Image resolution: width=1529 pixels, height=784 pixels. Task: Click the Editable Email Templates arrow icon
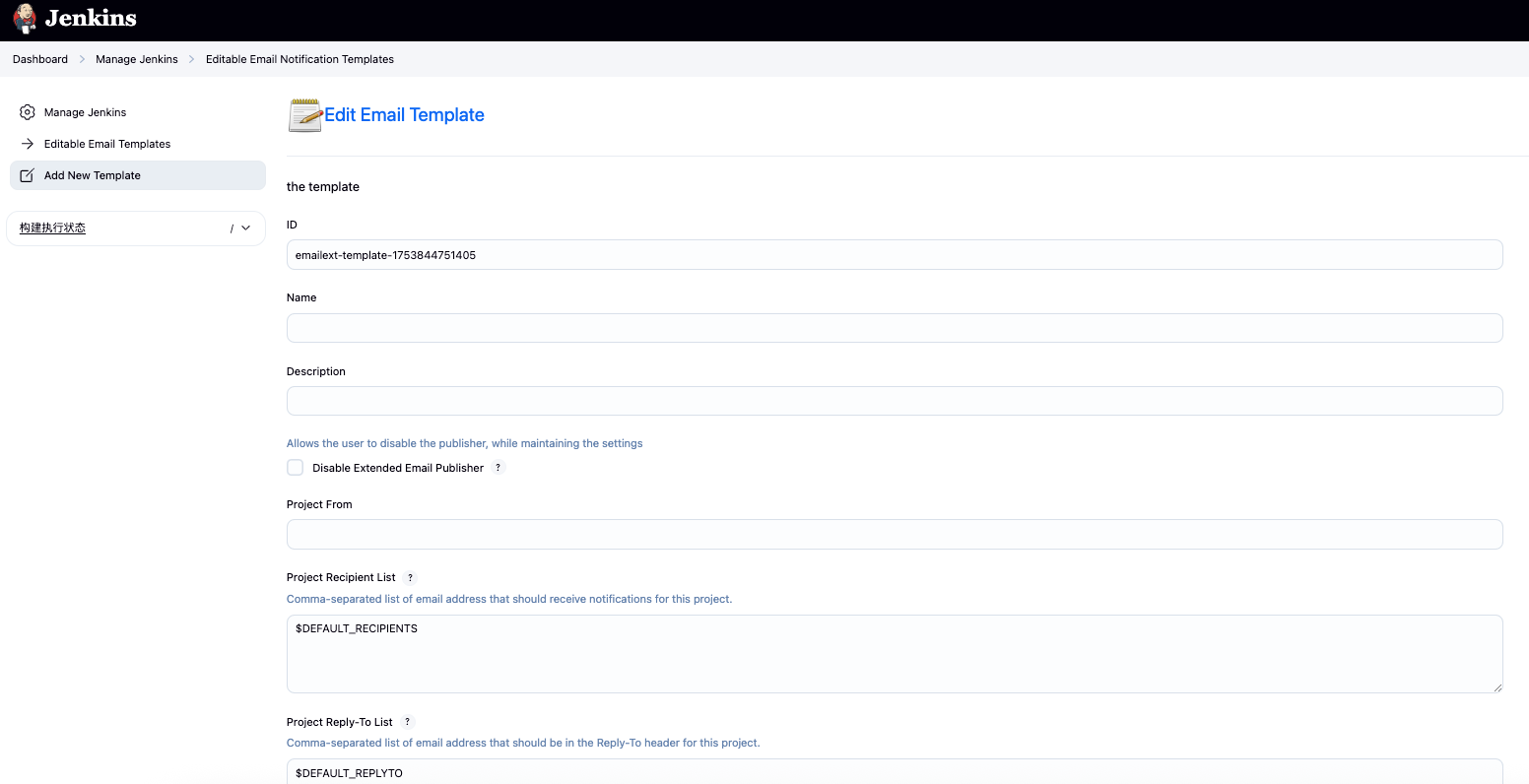(x=28, y=144)
